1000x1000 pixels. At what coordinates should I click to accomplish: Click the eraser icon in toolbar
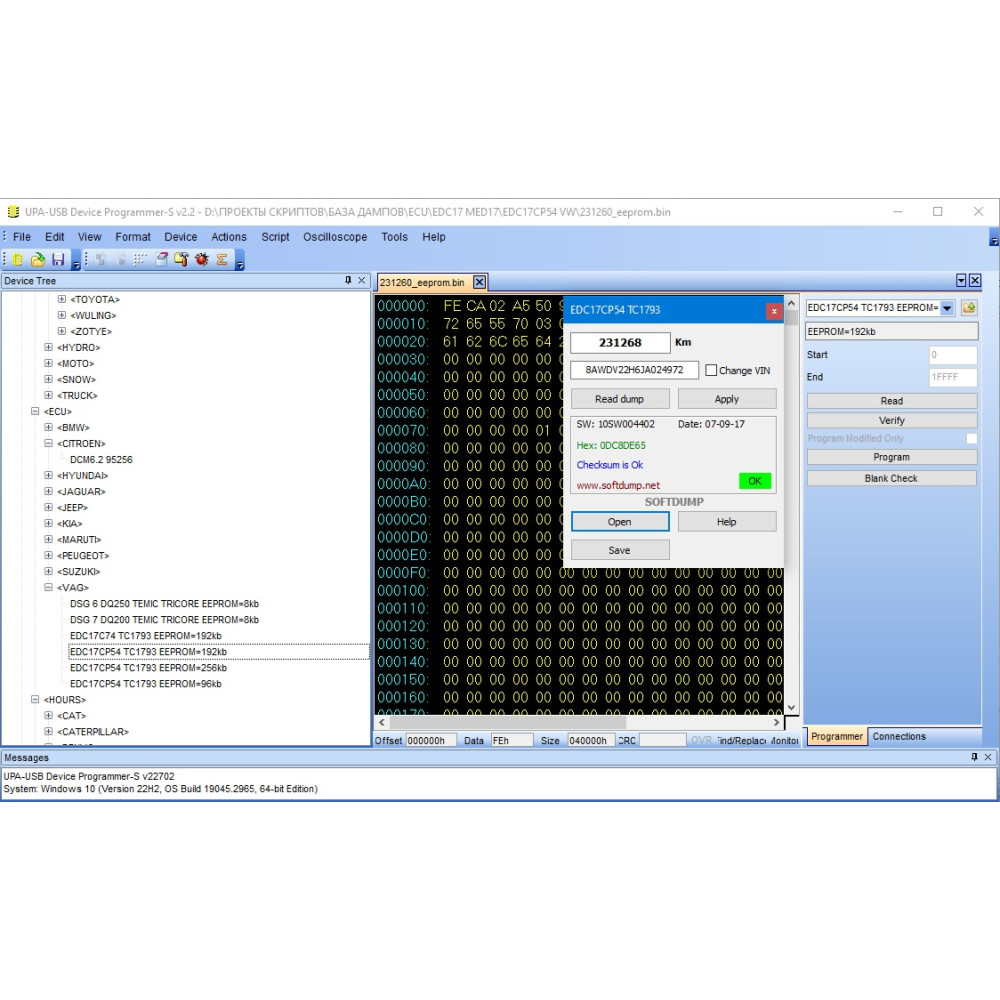[161, 260]
